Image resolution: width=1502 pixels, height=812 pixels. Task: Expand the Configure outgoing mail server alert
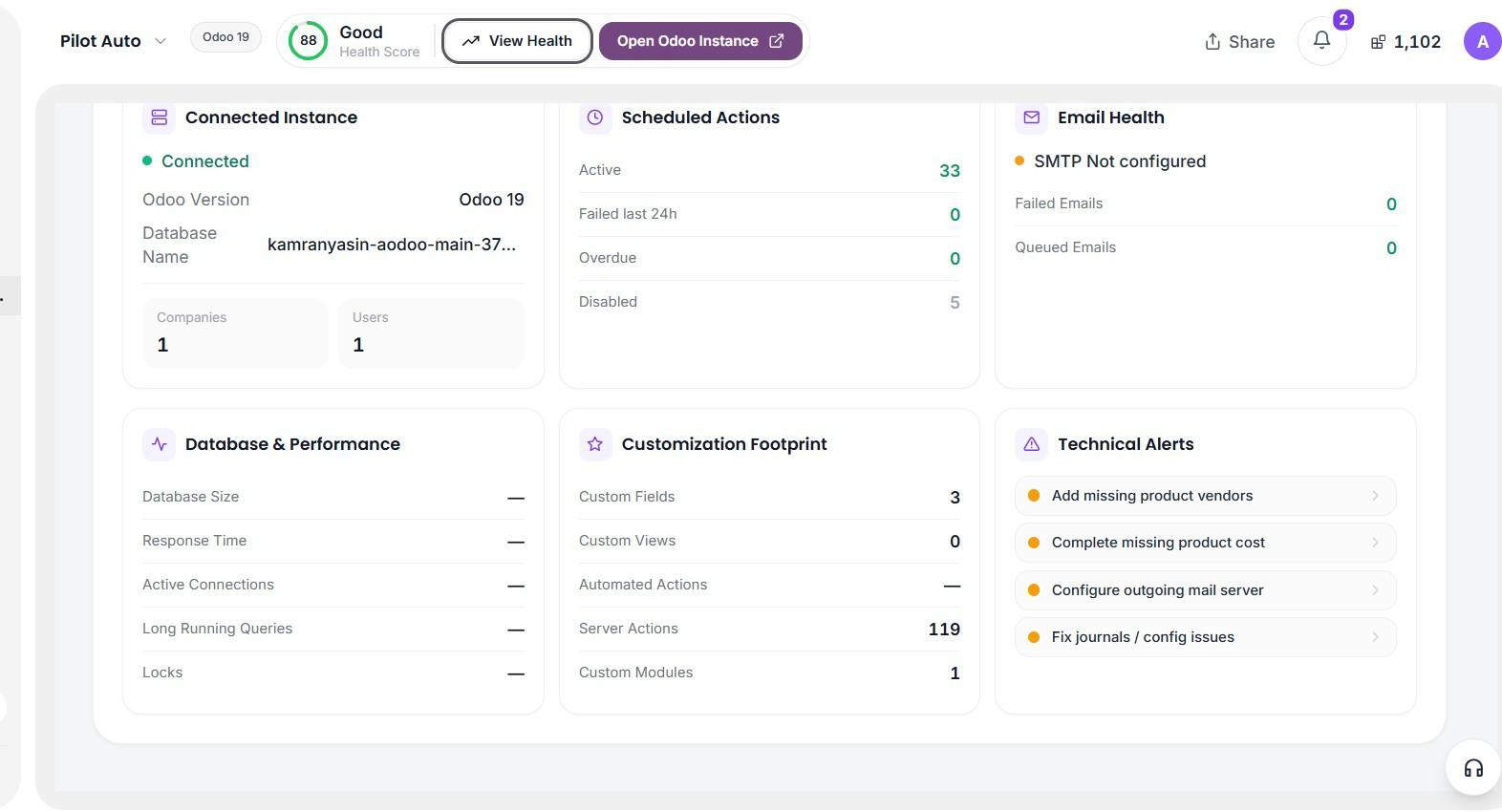[1205, 590]
